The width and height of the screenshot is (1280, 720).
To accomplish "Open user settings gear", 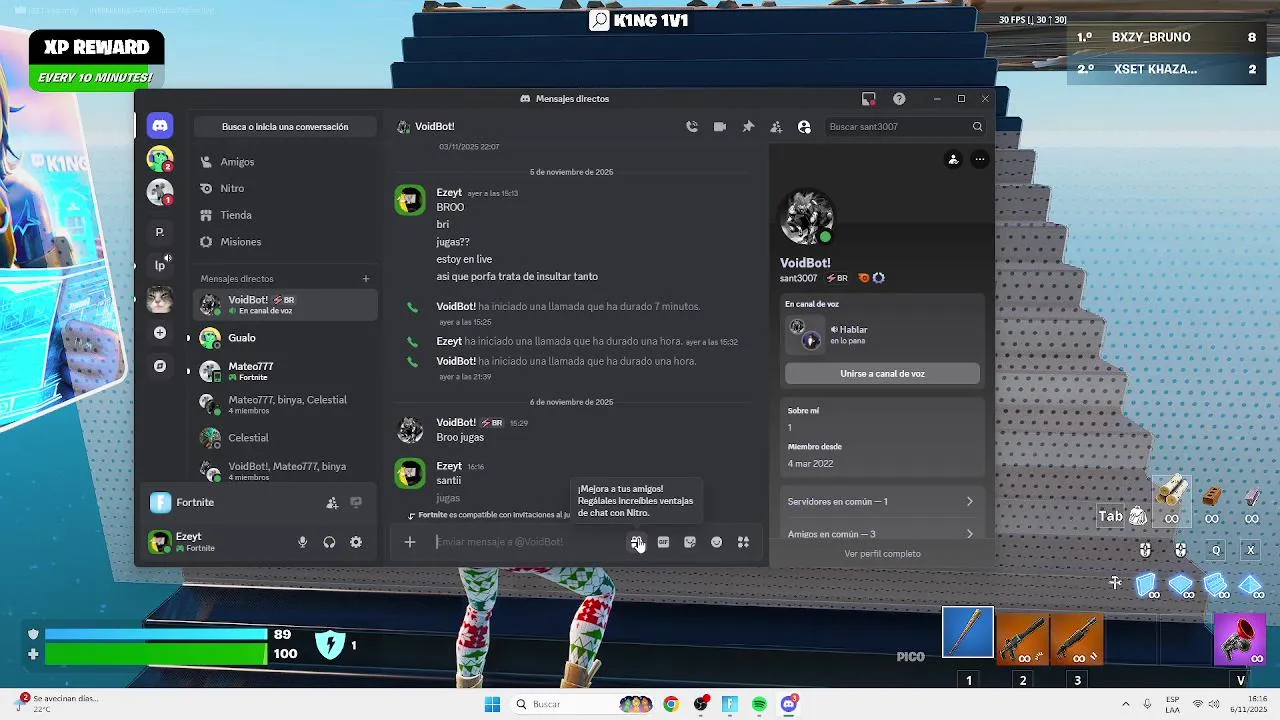I will tap(356, 542).
